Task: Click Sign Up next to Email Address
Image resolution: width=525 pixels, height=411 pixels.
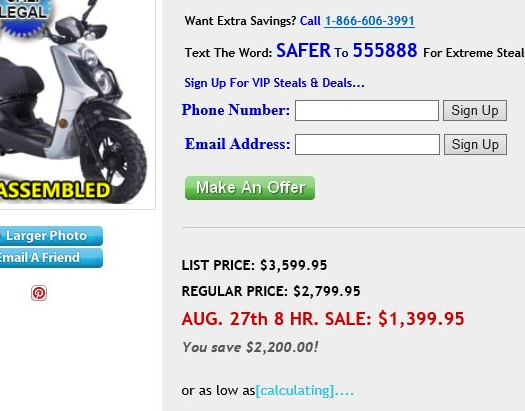Action: 475,145
